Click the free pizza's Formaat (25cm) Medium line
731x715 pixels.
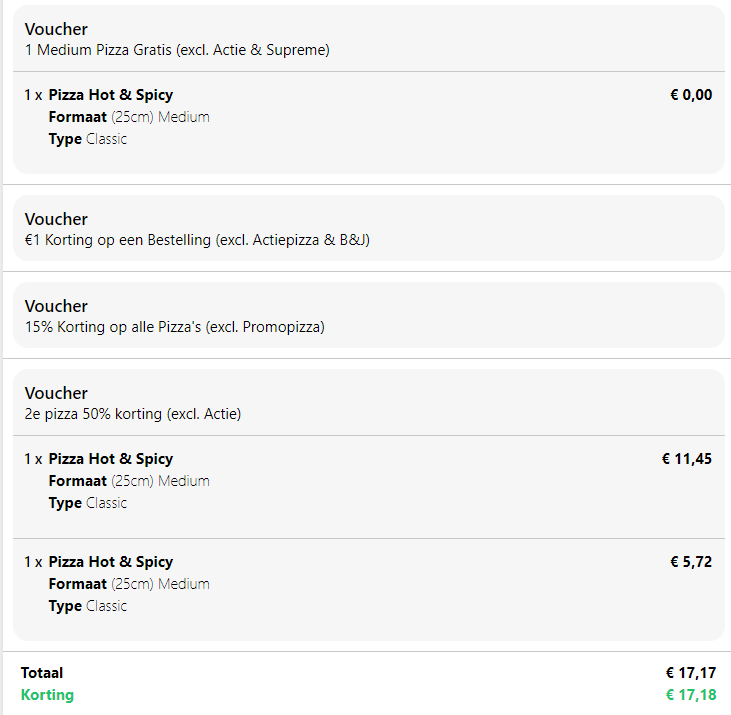tap(129, 117)
